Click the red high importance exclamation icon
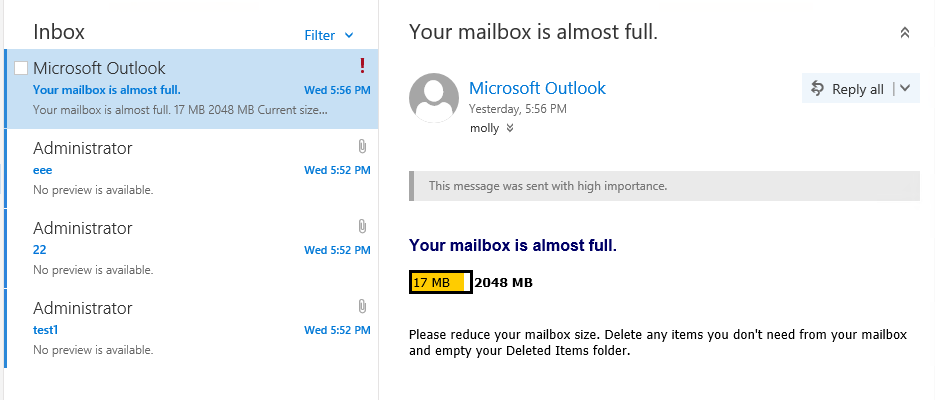This screenshot has height=400, width=935. pos(362,66)
